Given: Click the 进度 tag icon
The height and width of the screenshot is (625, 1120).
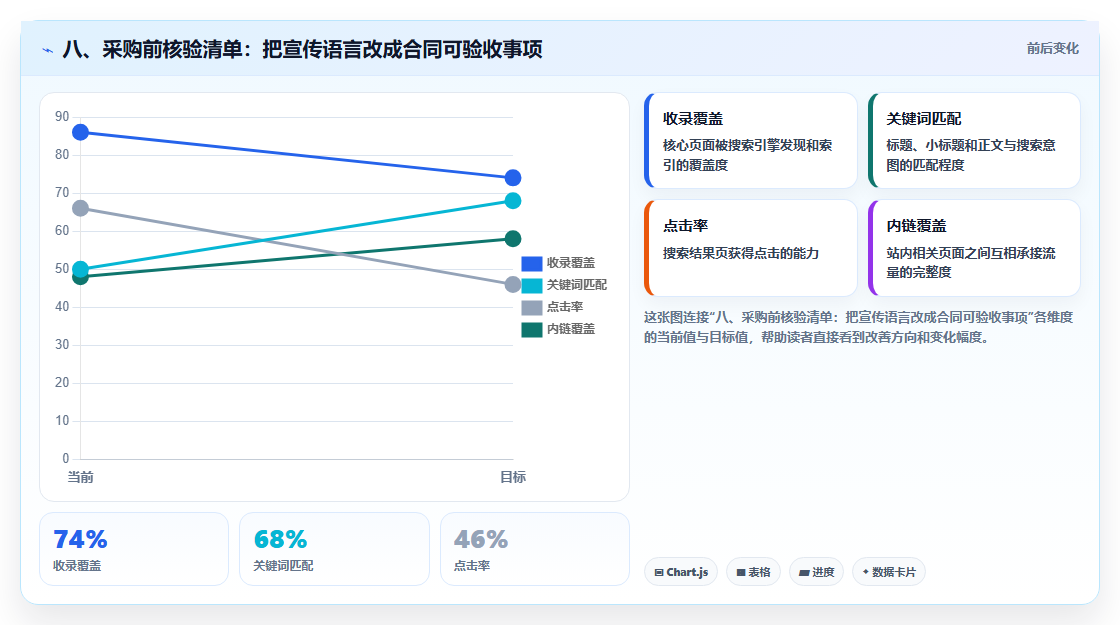Looking at the screenshot, I should 804,573.
